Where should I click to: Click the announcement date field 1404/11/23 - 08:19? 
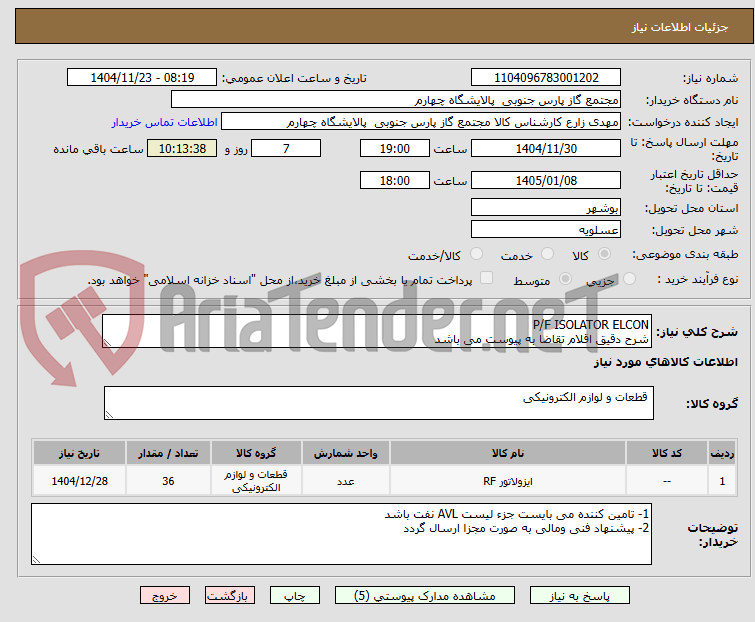tap(142, 78)
